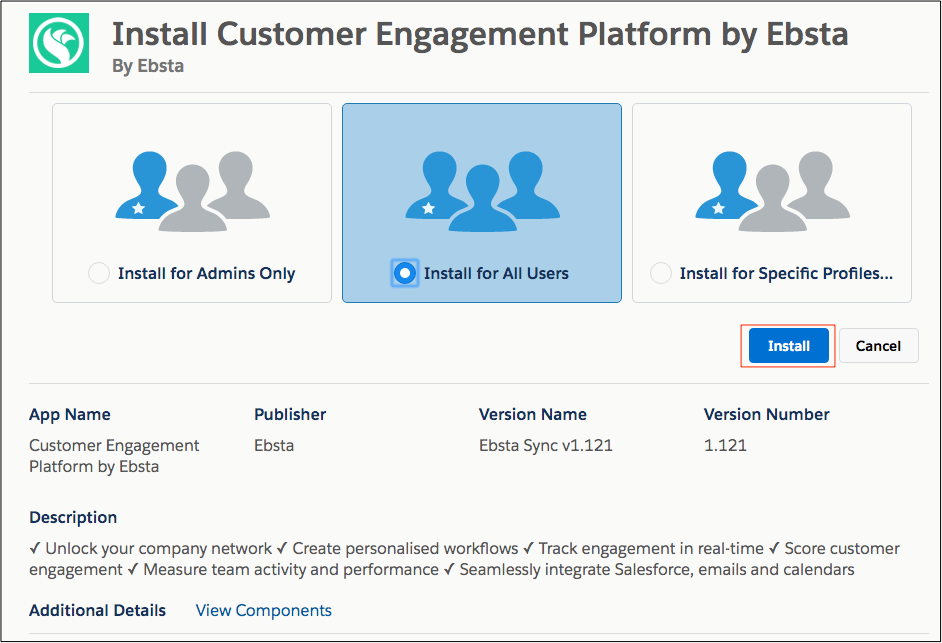Click the 'By Ebsta' subtitle under the heading

pos(148,66)
